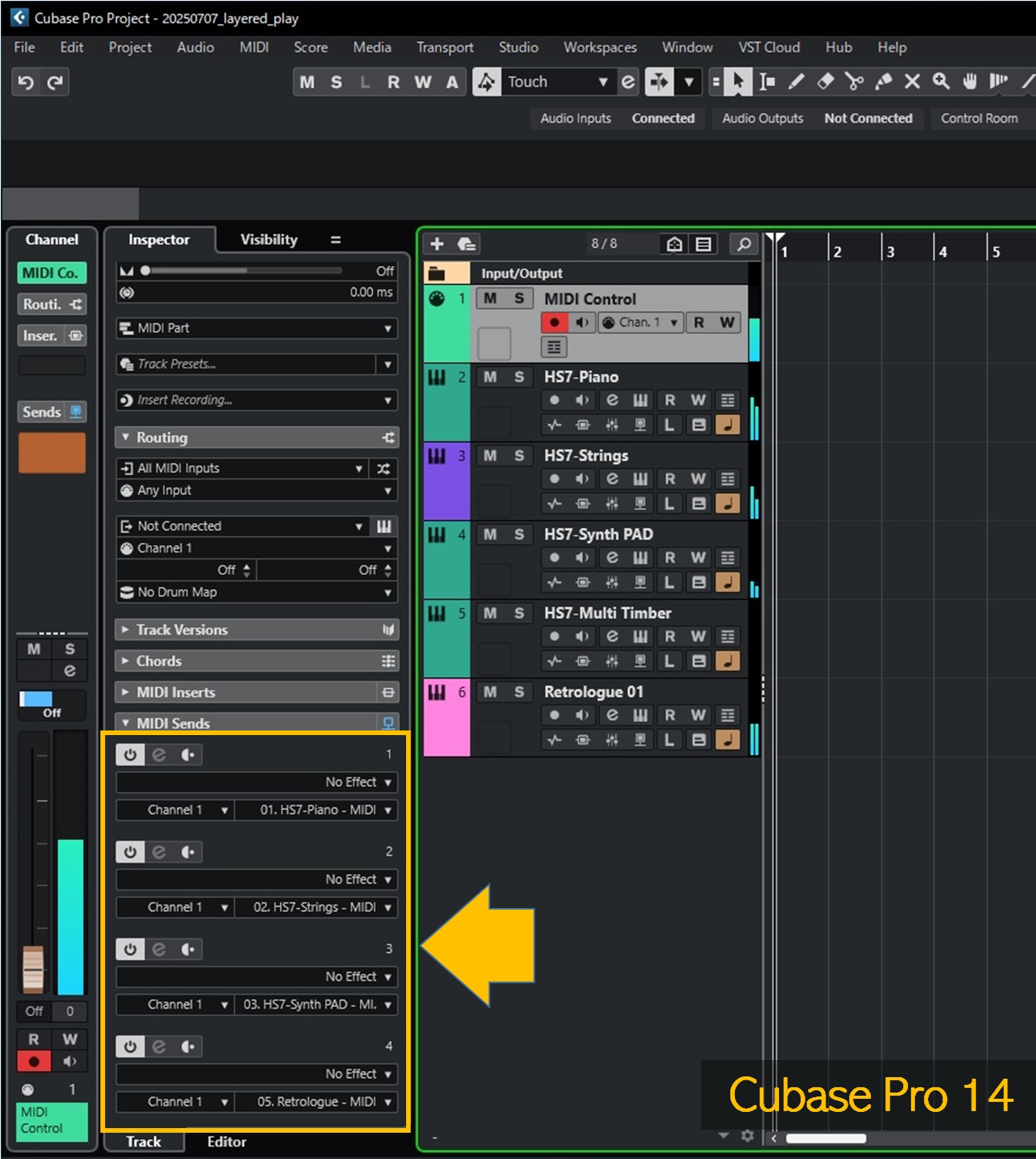This screenshot has height=1159, width=1036.
Task: Click the Input/Output folder track row
Action: click(587, 273)
